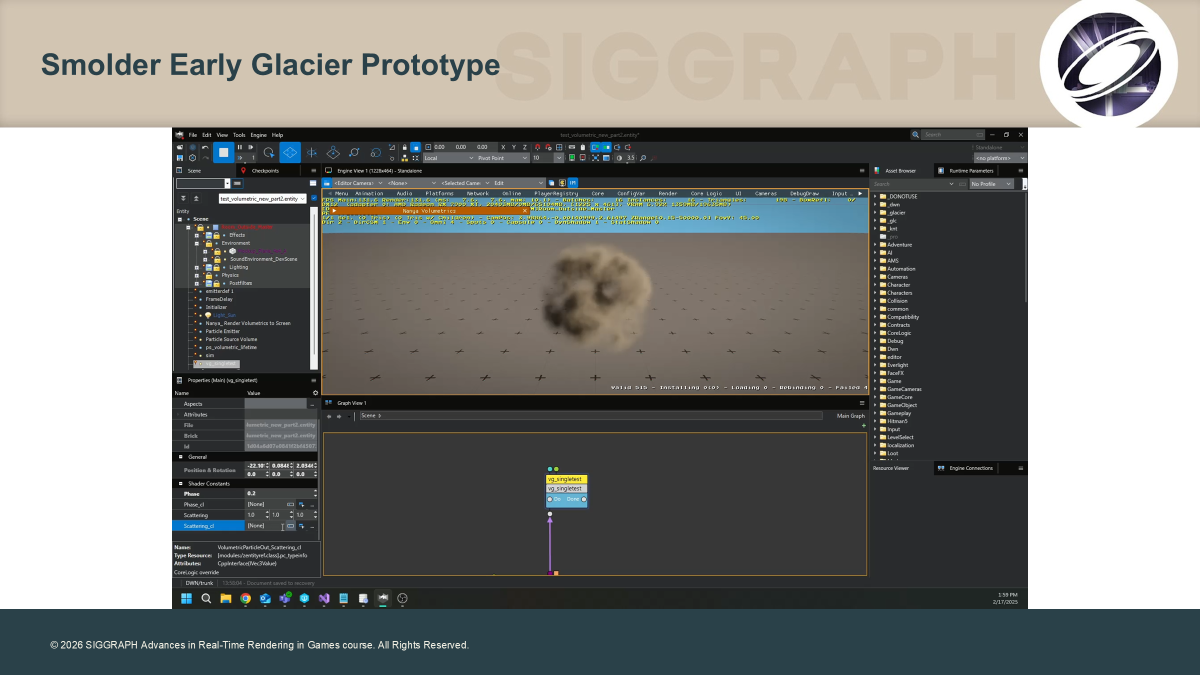Select the Move gizmo tool
This screenshot has height=675, width=1200.
[x=290, y=152]
